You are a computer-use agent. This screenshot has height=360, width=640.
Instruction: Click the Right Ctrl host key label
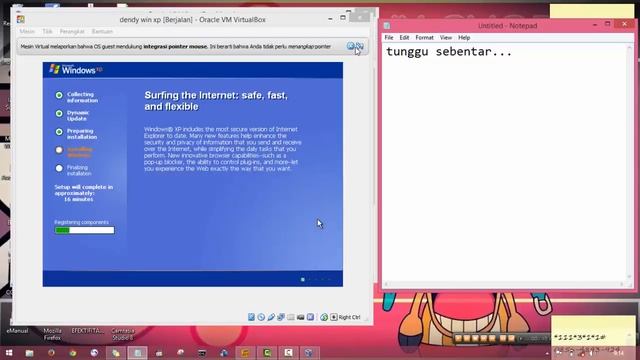coord(349,317)
